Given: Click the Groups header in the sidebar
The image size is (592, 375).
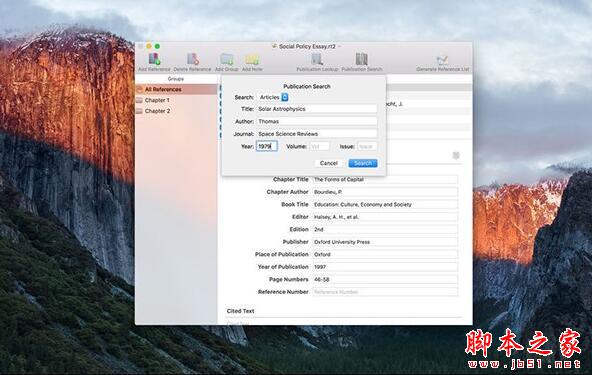Looking at the screenshot, I should coord(176,79).
